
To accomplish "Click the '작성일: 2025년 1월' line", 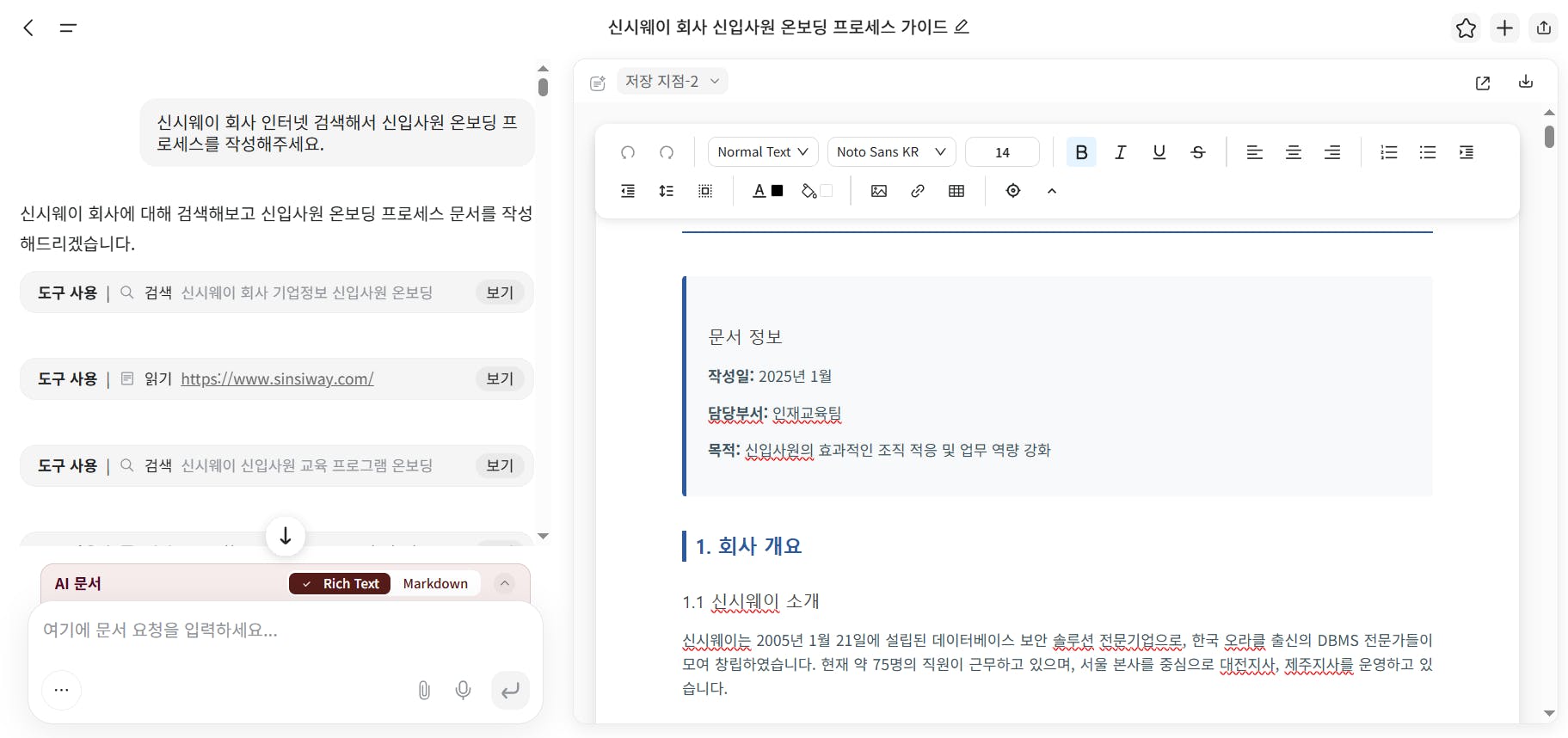I will click(770, 376).
